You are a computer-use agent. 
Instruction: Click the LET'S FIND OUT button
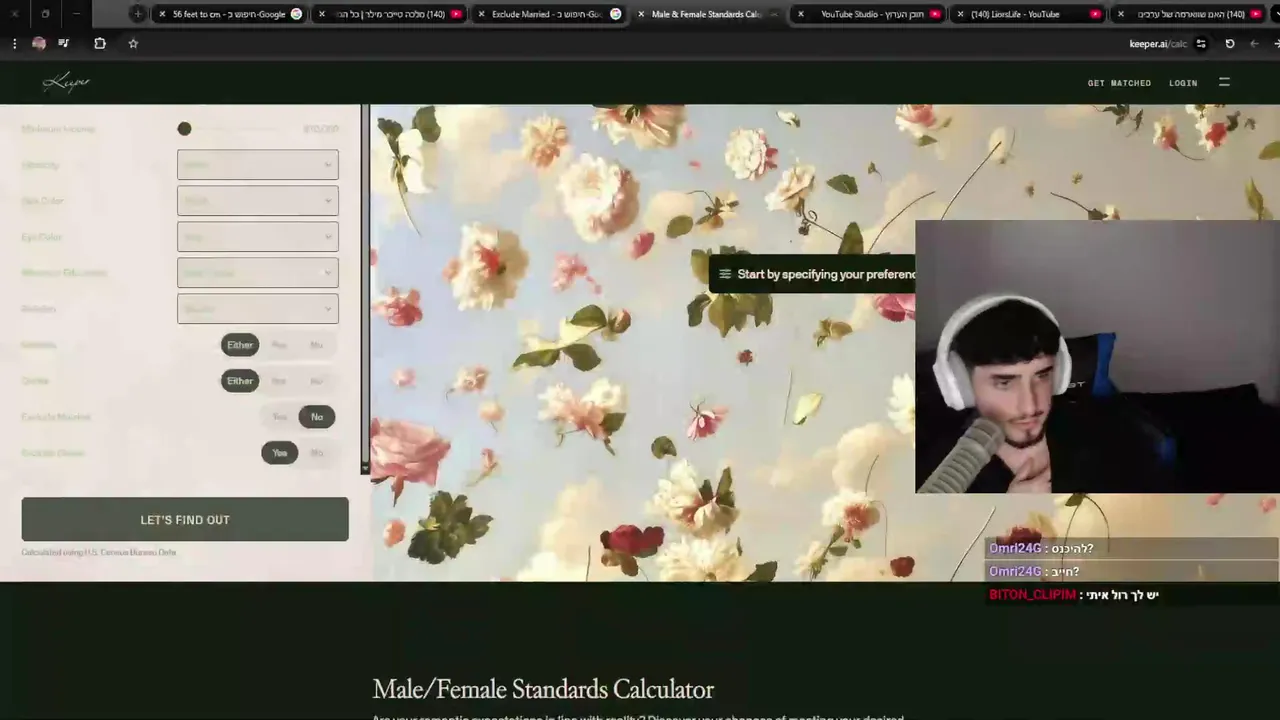click(x=185, y=520)
